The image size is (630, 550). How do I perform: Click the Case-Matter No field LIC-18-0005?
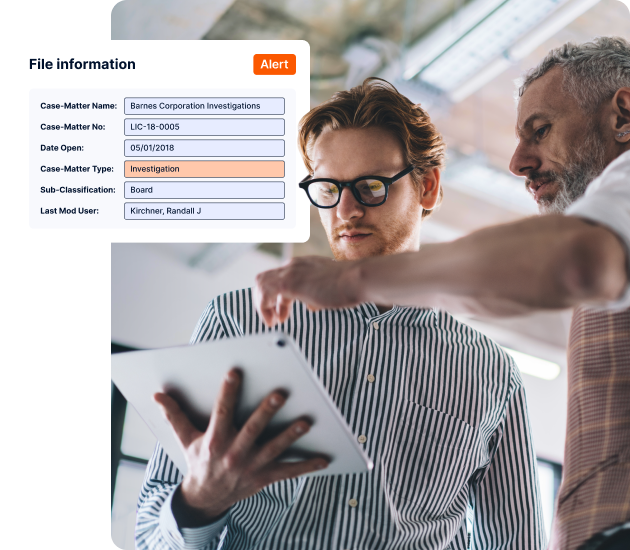204,127
